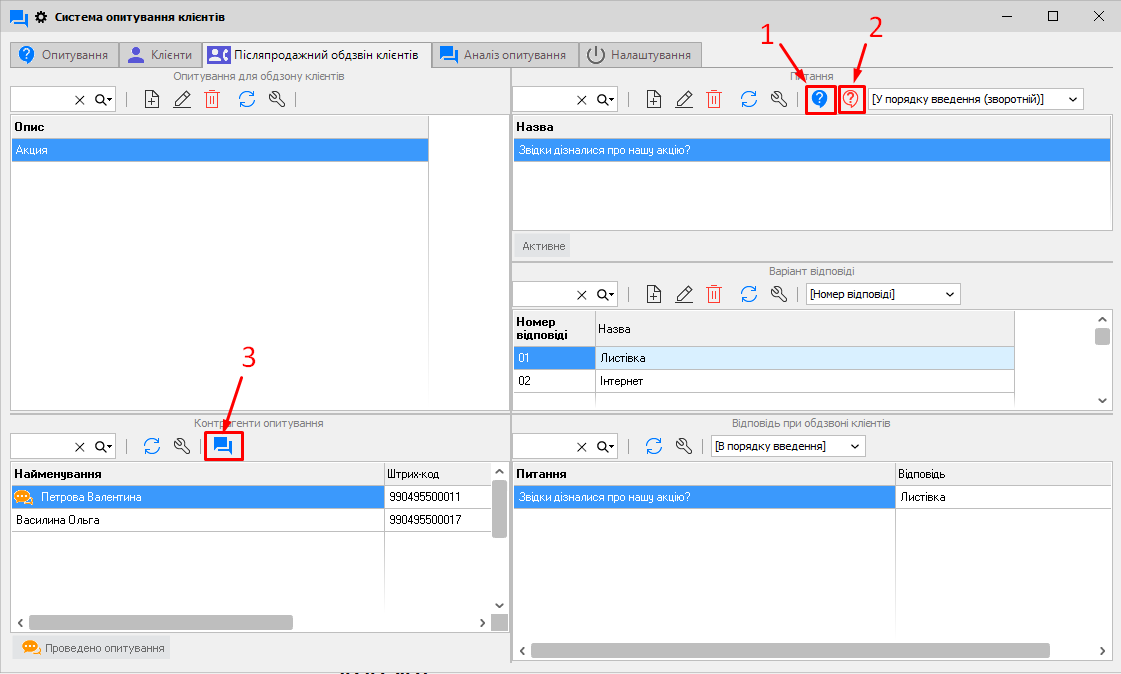Click the red question mark icon in the Питання toolbar
The width and height of the screenshot is (1121, 674).
tap(851, 99)
